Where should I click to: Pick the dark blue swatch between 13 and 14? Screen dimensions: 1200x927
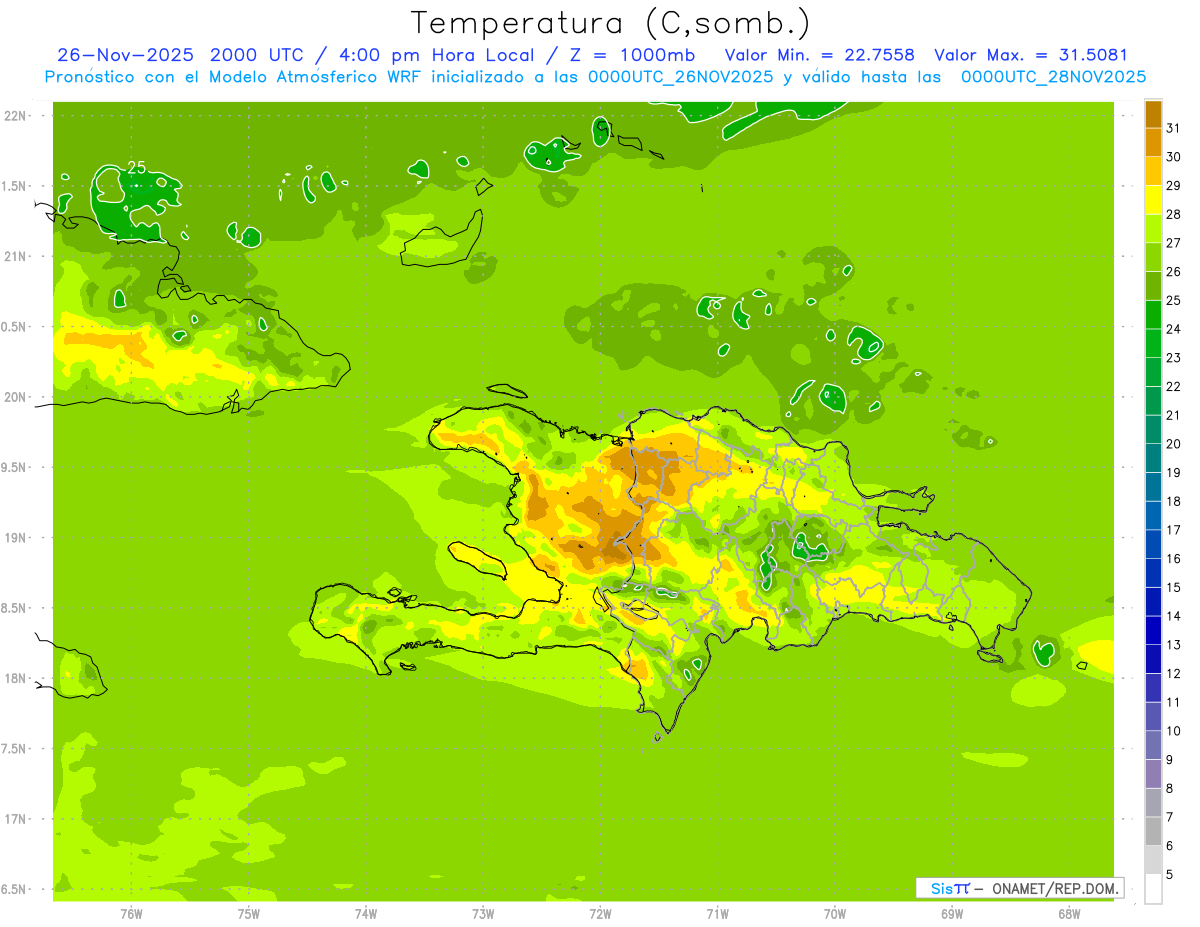coord(1153,630)
